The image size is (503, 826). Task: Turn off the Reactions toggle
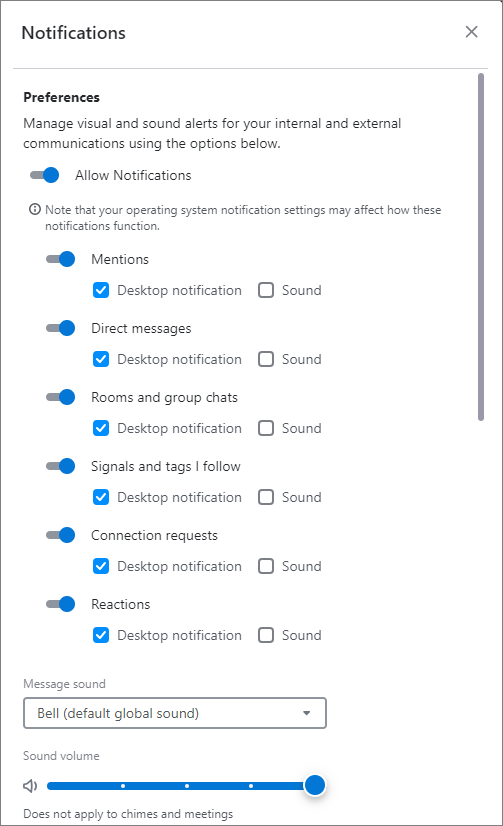point(61,604)
